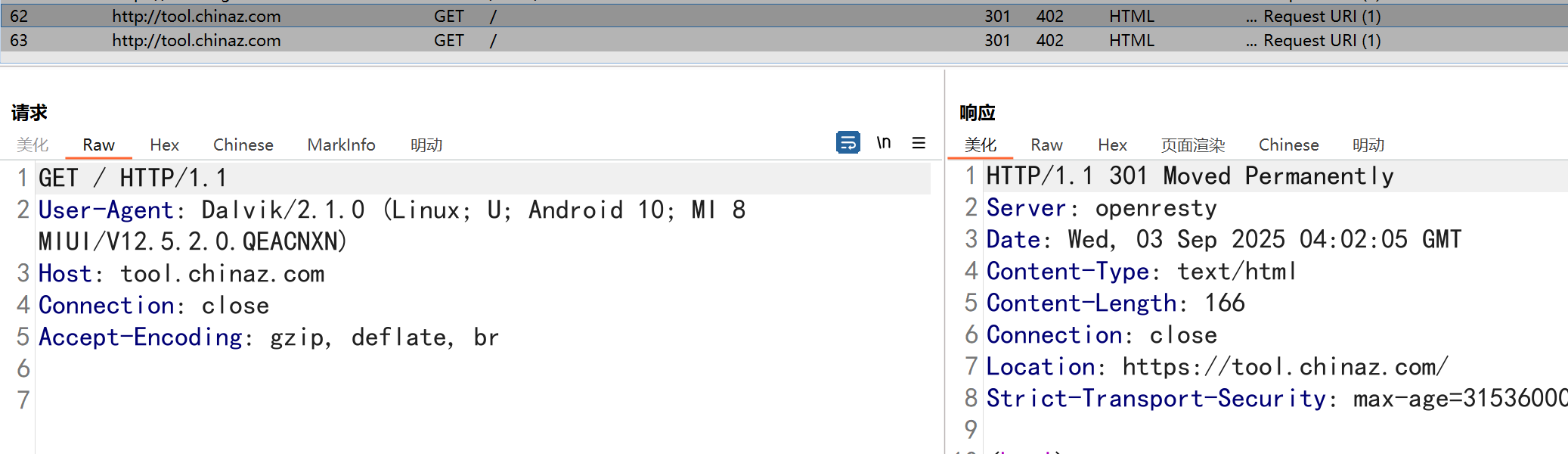Screen dimensions: 1568x454
Task: Open the request Hex tab
Action: point(164,145)
